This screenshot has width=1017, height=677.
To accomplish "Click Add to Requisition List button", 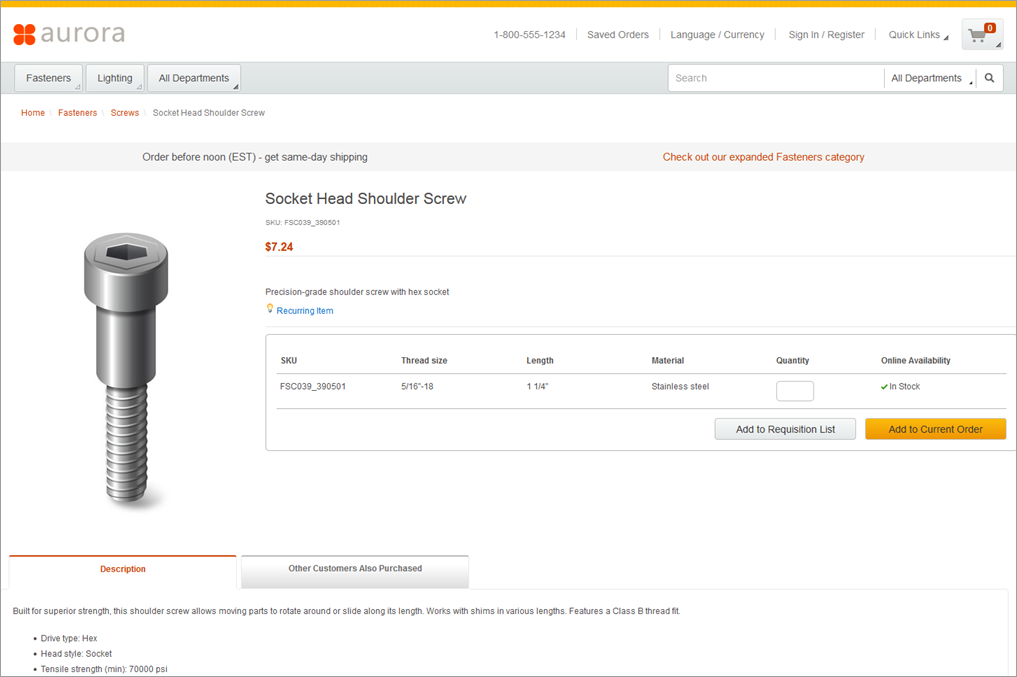I will pyautogui.click(x=785, y=429).
